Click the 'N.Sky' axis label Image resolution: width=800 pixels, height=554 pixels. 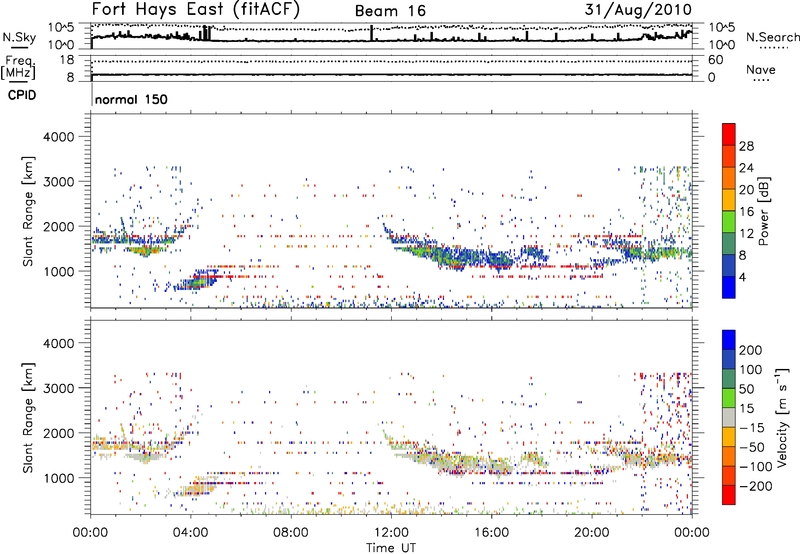click(19, 37)
